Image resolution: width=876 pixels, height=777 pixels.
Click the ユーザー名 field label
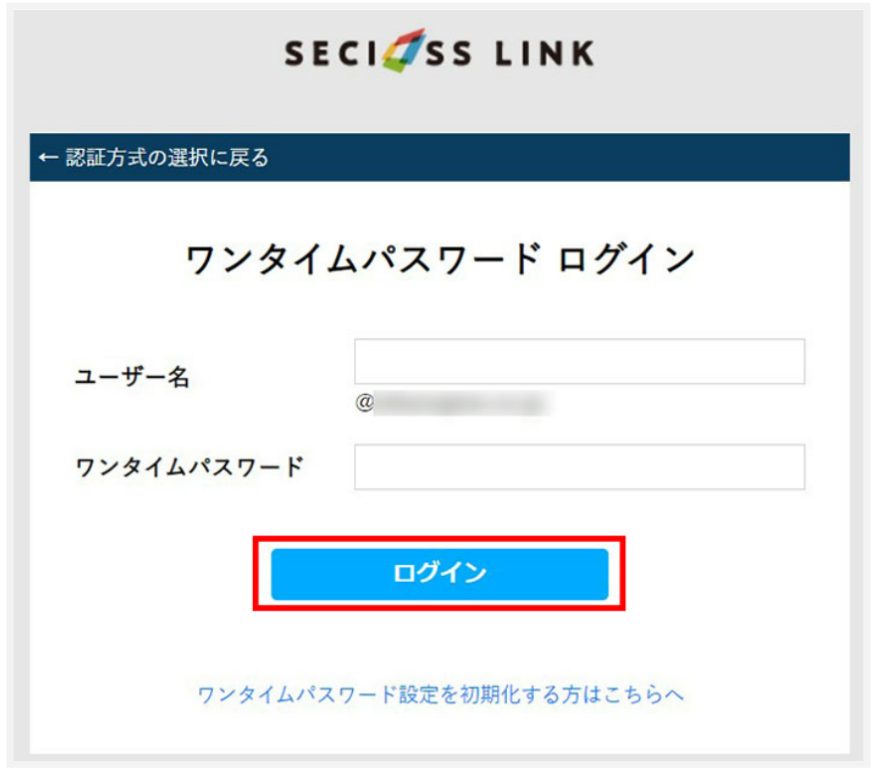(132, 377)
